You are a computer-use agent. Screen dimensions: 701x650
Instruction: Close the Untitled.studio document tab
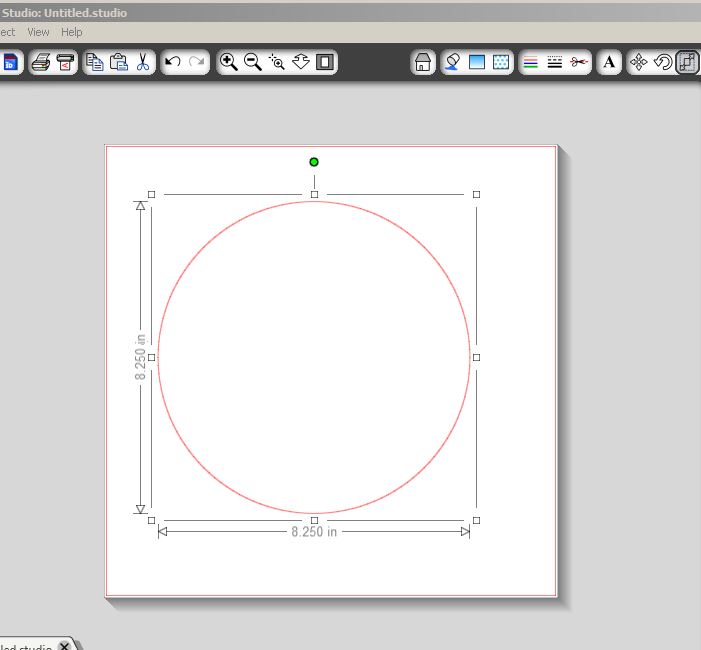pyautogui.click(x=64, y=646)
